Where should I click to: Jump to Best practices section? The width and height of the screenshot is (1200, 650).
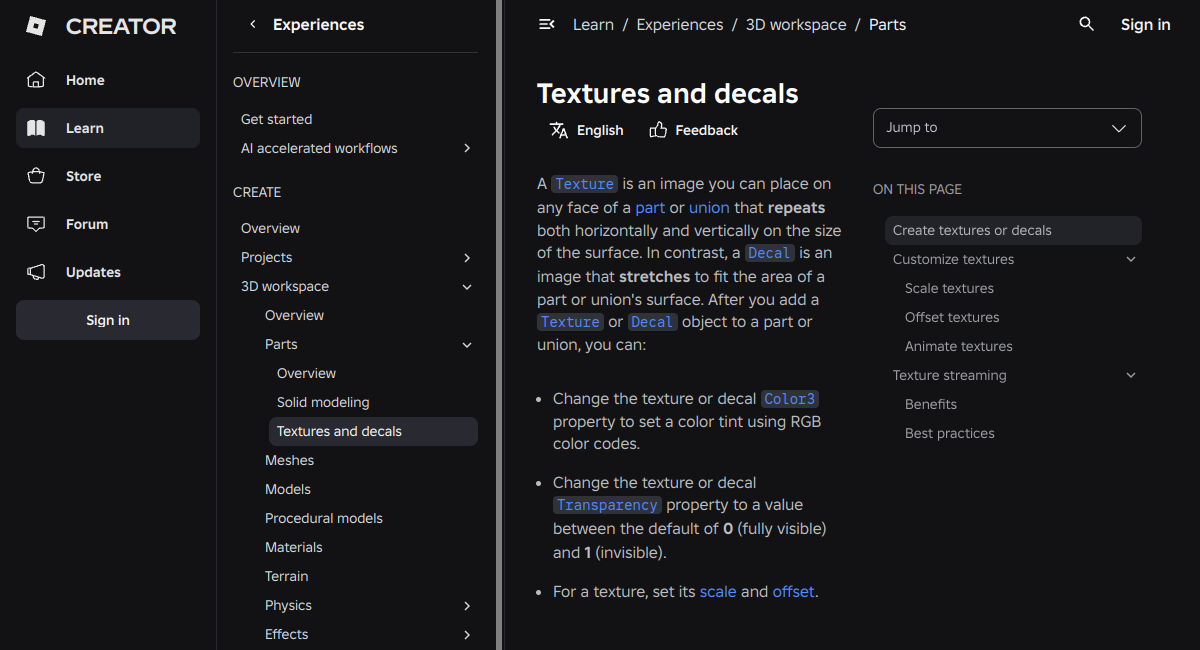tap(950, 433)
